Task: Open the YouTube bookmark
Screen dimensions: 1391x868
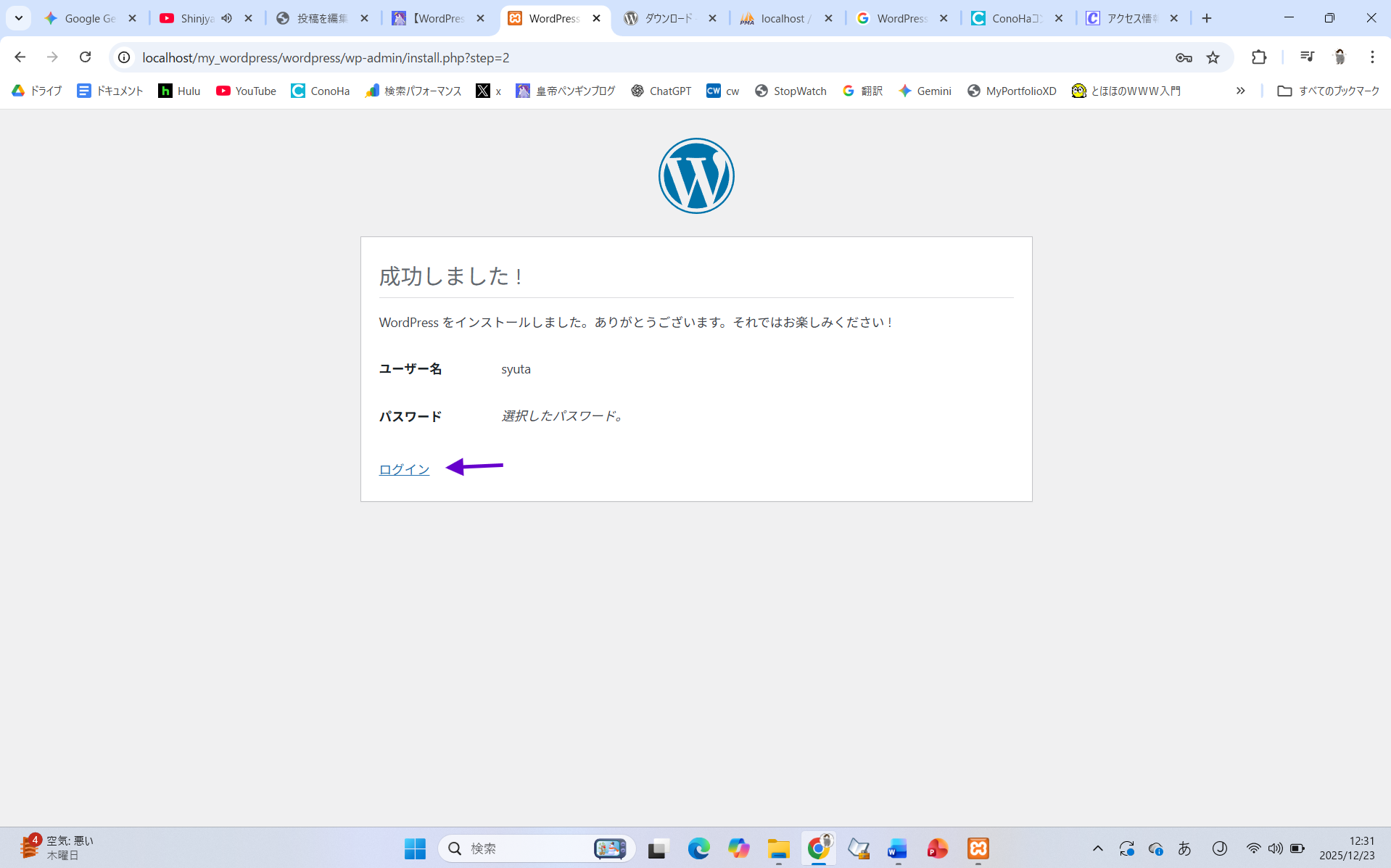Action: [x=246, y=91]
